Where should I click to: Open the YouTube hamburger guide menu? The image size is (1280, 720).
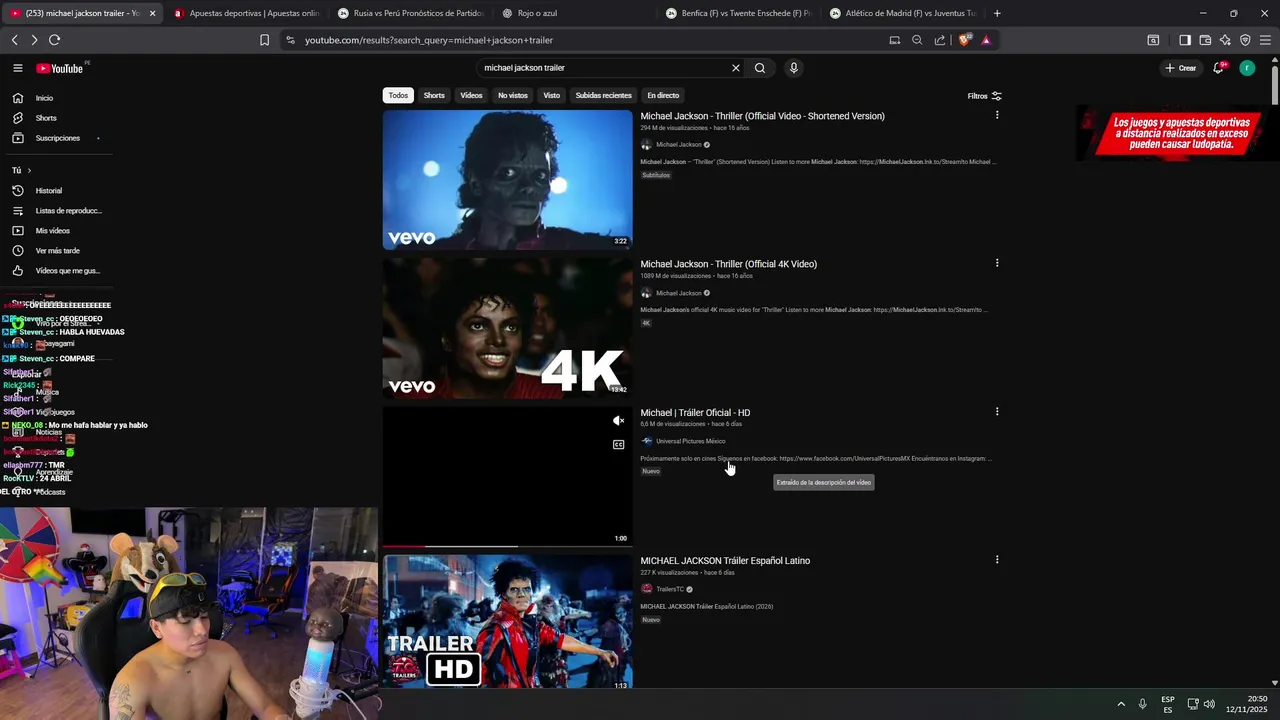pyautogui.click(x=18, y=68)
